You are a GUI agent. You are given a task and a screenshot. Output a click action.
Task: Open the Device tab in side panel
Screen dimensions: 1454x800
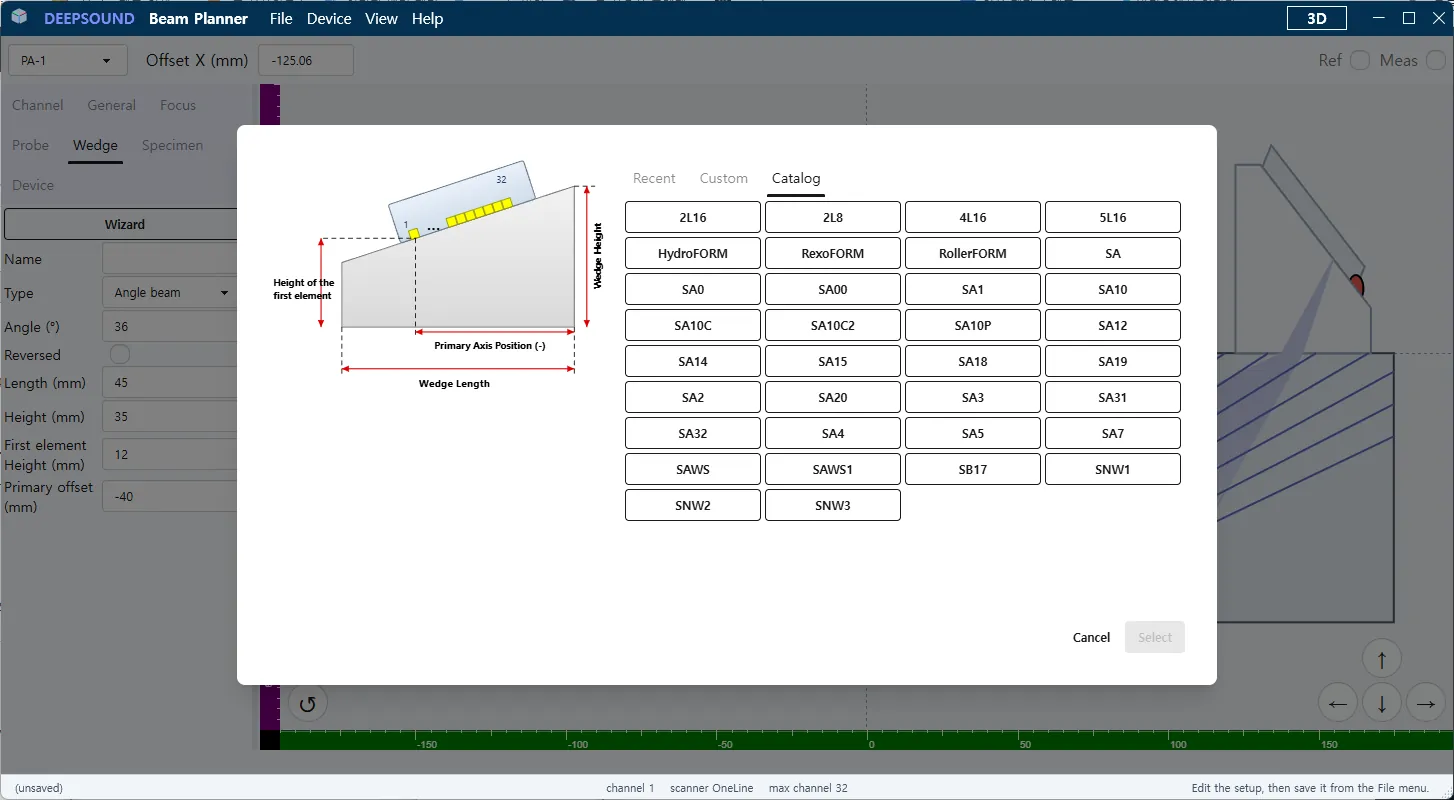33,185
